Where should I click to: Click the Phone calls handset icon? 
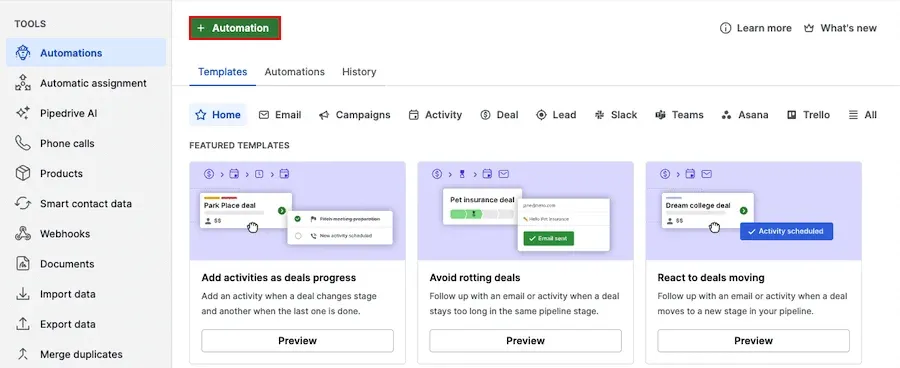23,144
